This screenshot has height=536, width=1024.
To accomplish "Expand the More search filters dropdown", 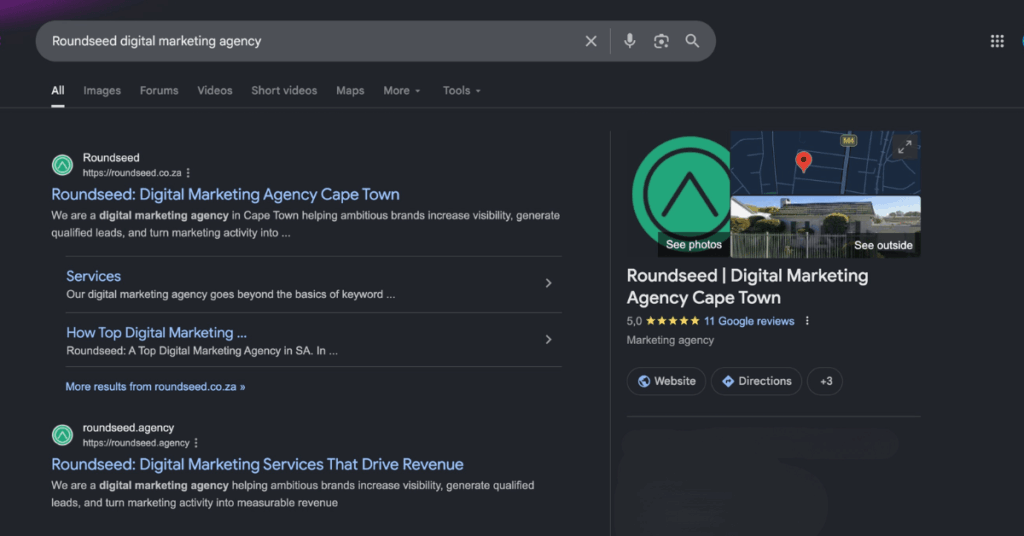I will point(402,91).
